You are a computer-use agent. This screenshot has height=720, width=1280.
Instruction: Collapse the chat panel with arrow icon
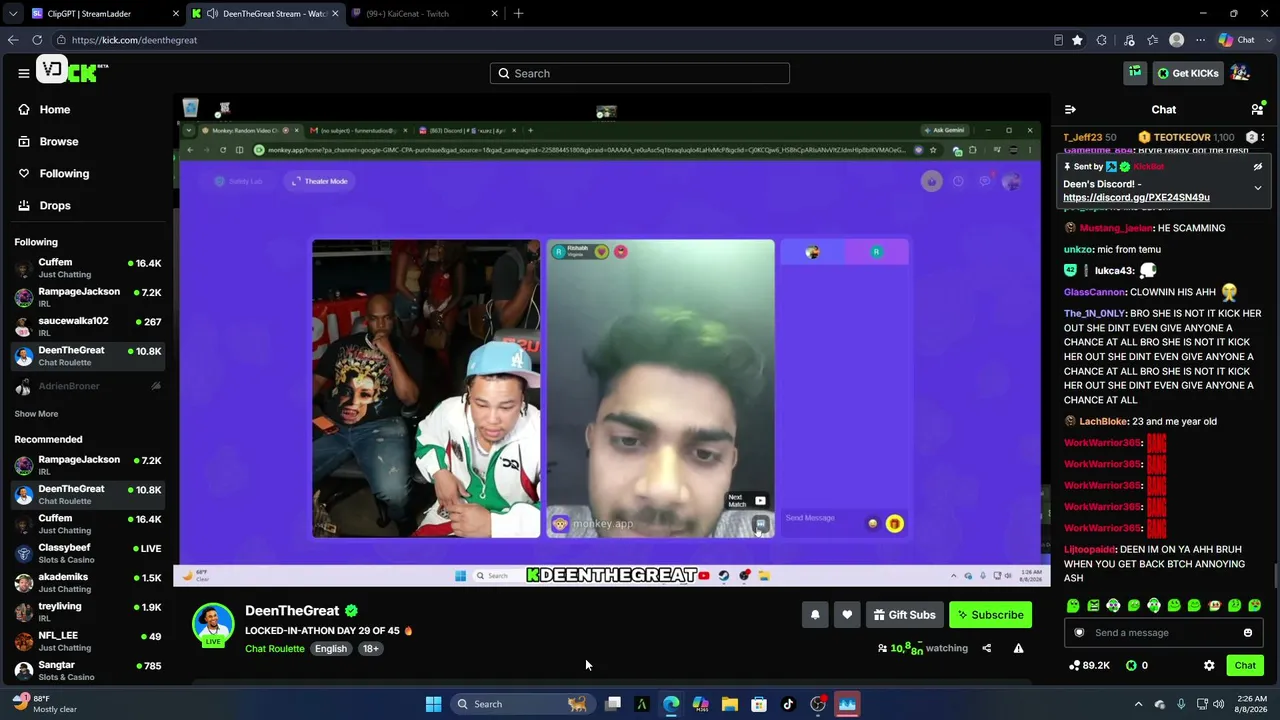[1070, 109]
